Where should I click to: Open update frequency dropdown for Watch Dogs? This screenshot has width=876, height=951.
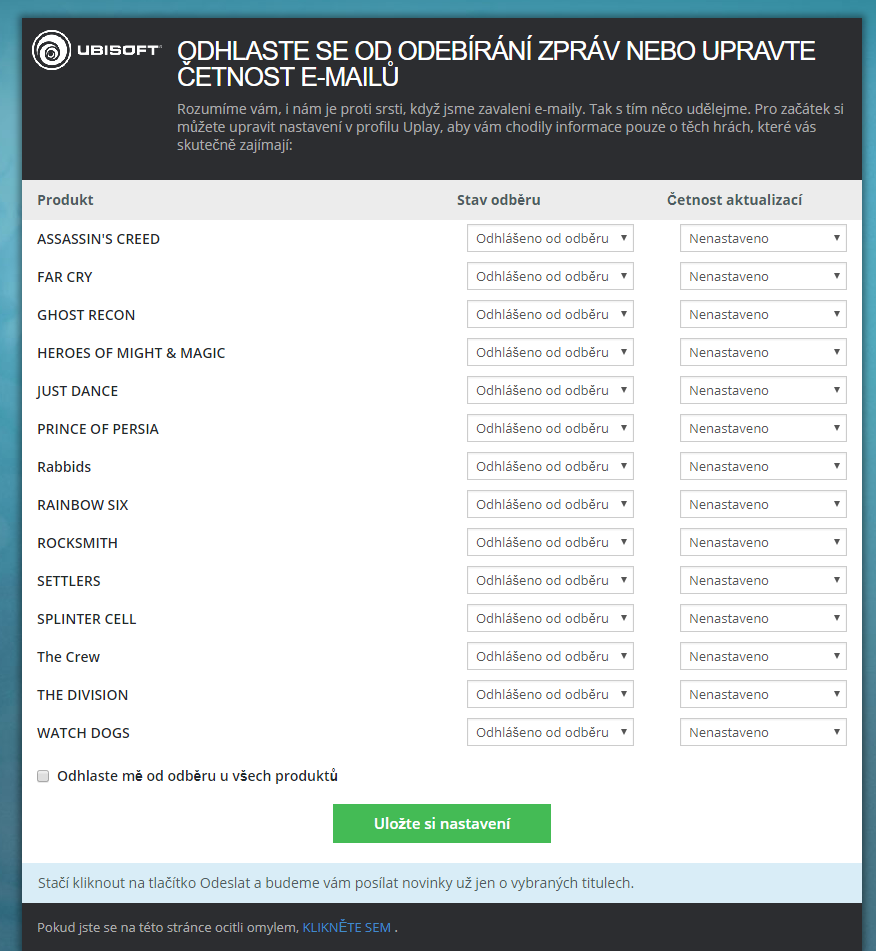[763, 732]
